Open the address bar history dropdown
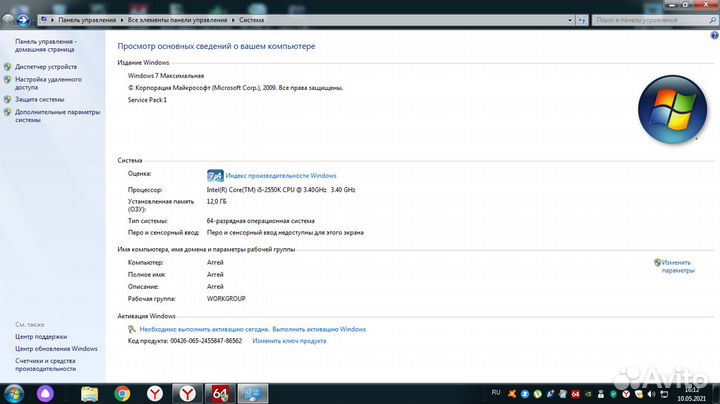This screenshot has width=720, height=404. [570, 20]
